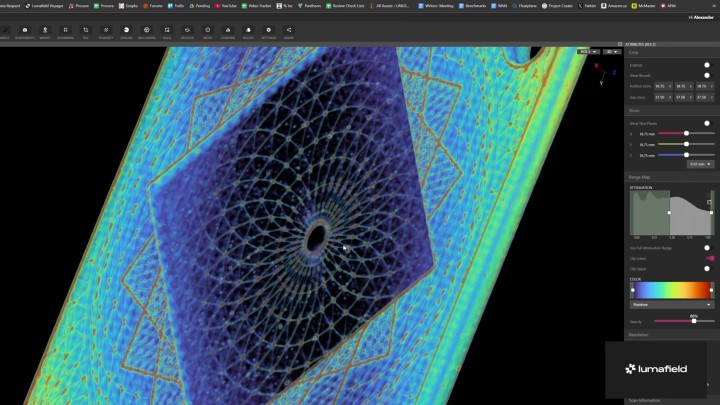Enable the Crop toggle
Image resolution: width=720 pixels, height=405 pixels.
pyautogui.click(x=707, y=65)
